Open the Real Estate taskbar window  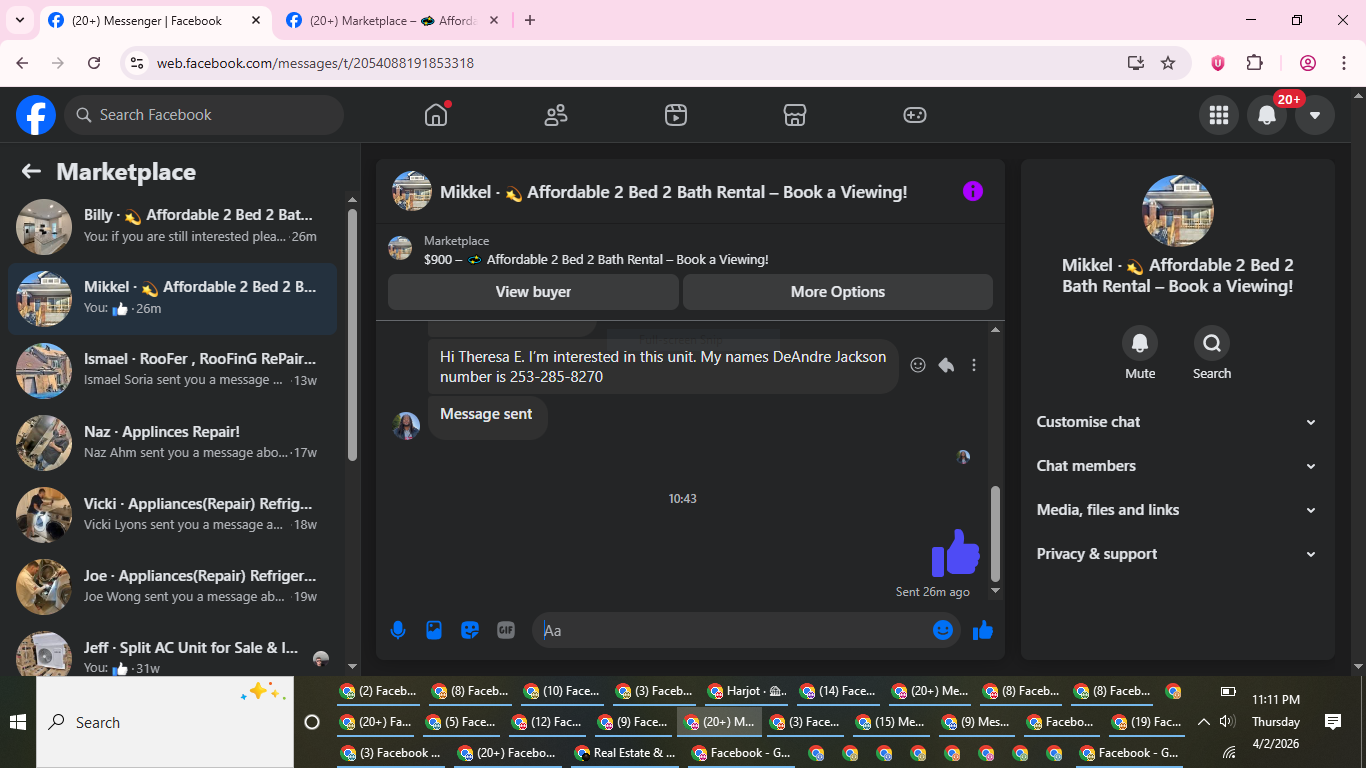click(x=625, y=753)
